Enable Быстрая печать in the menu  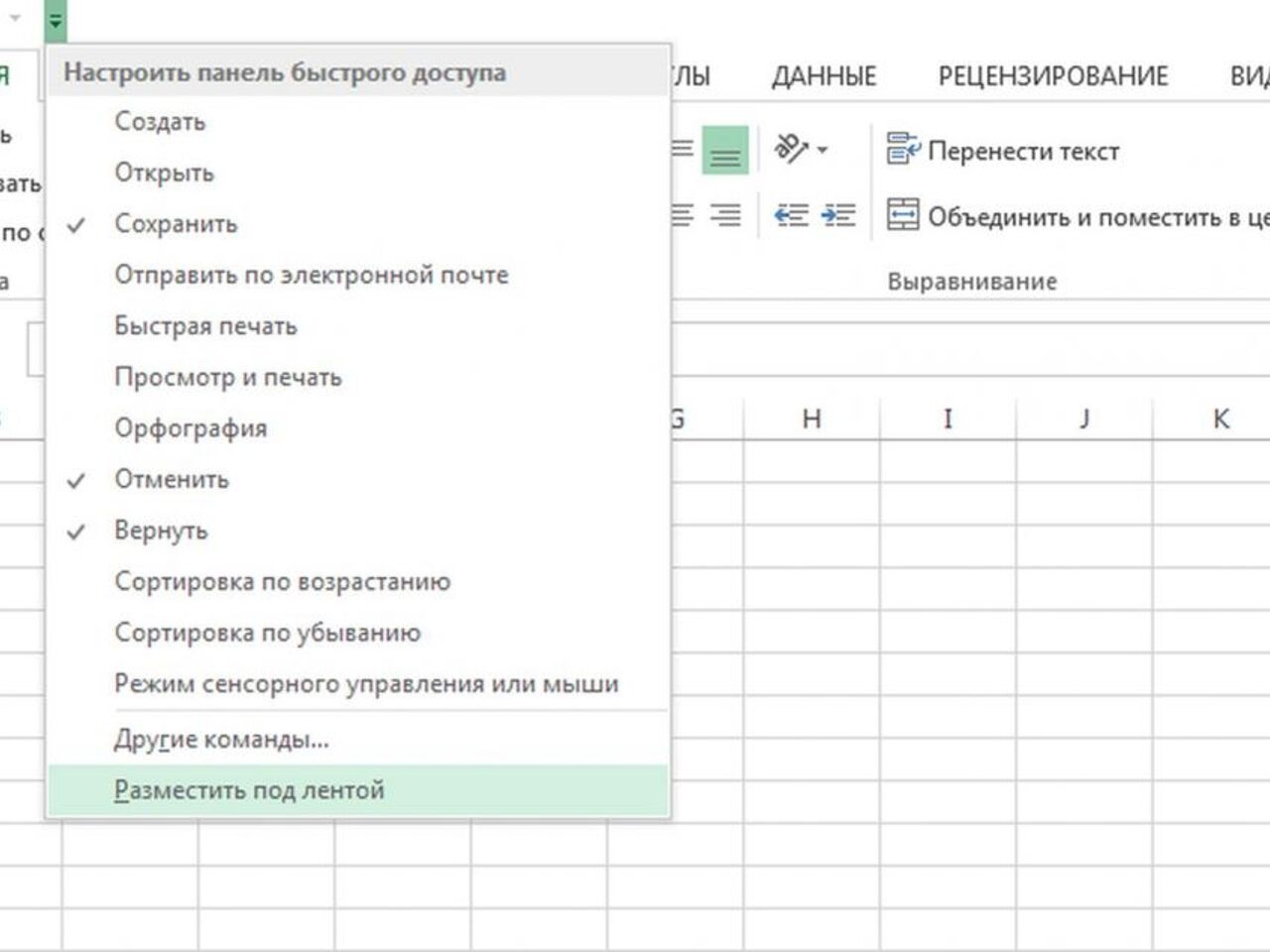[x=205, y=326]
